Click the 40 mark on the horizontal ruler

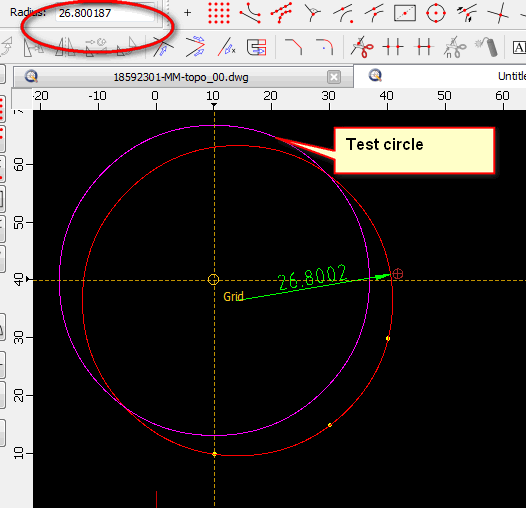tap(387, 96)
